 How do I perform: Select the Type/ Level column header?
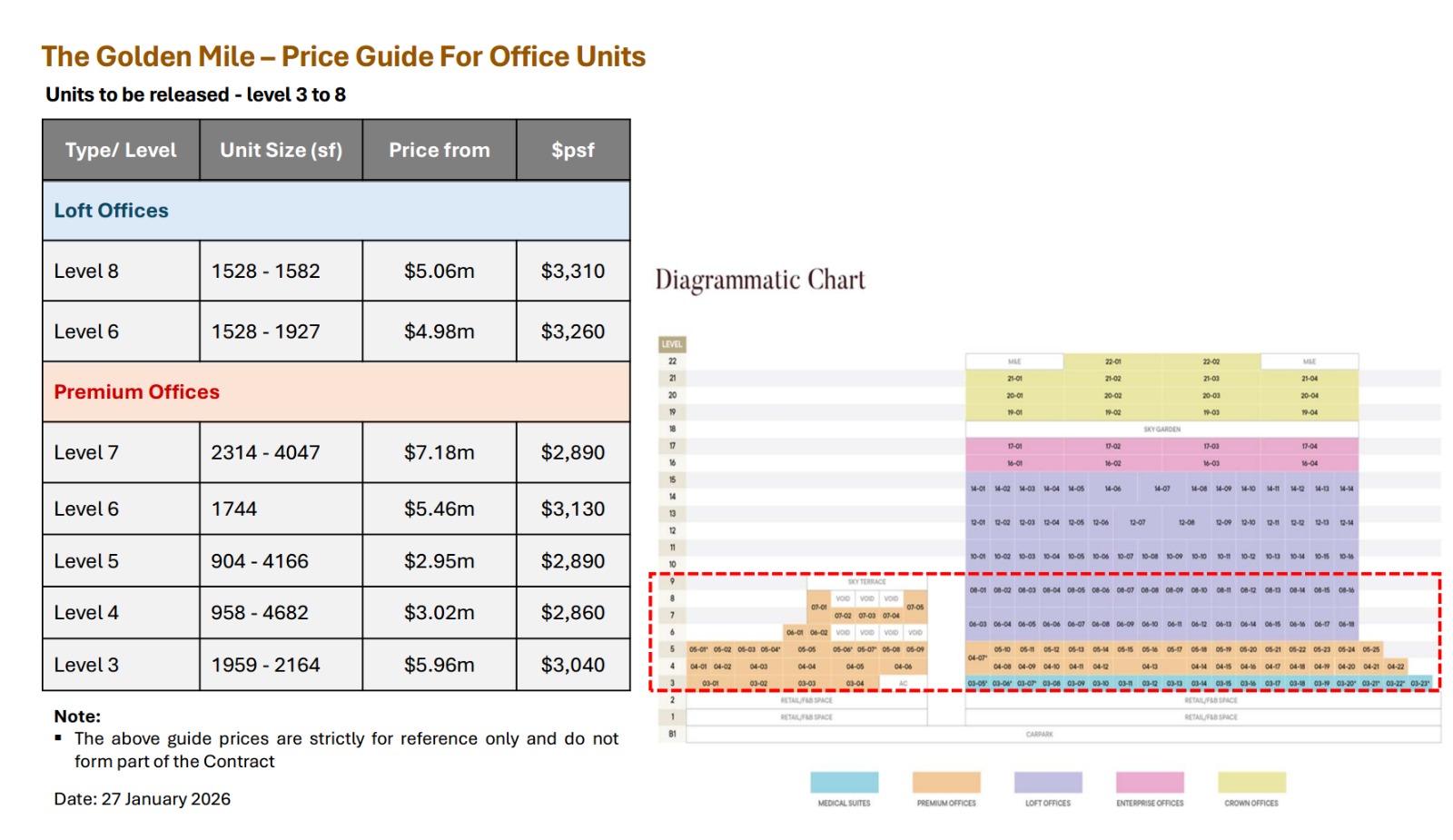click(x=121, y=151)
